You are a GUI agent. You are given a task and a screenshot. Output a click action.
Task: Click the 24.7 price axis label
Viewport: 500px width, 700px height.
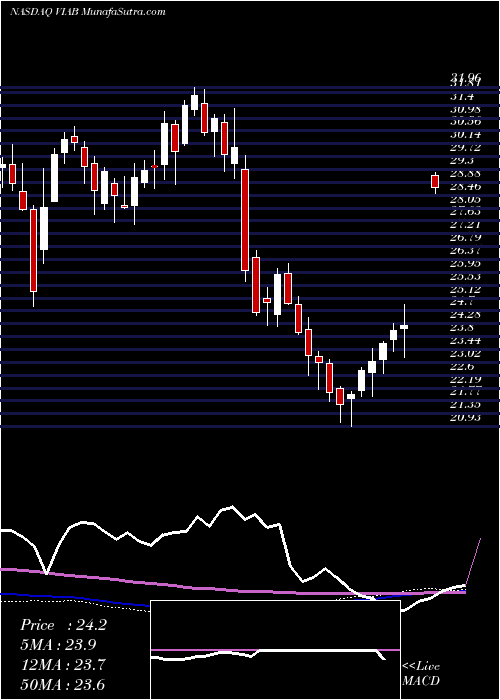point(463,302)
